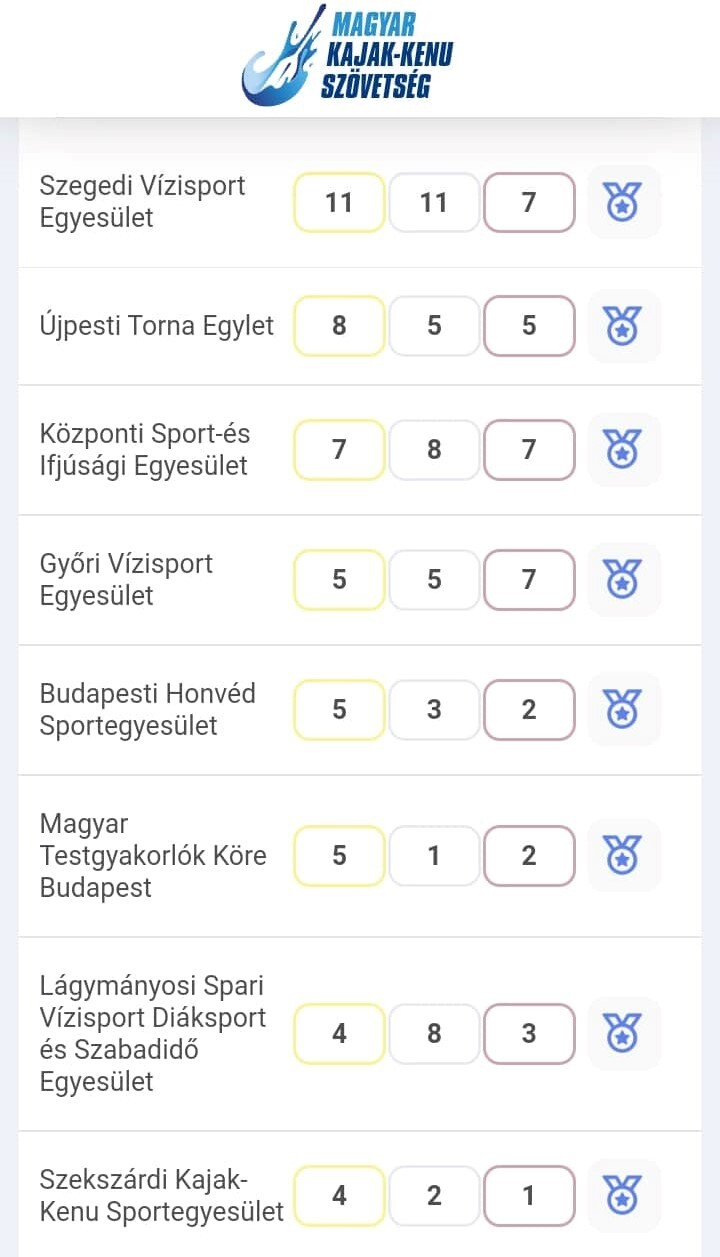
Task: Click the medal icon for Újpesti Torna Egylet
Action: pyautogui.click(x=623, y=326)
